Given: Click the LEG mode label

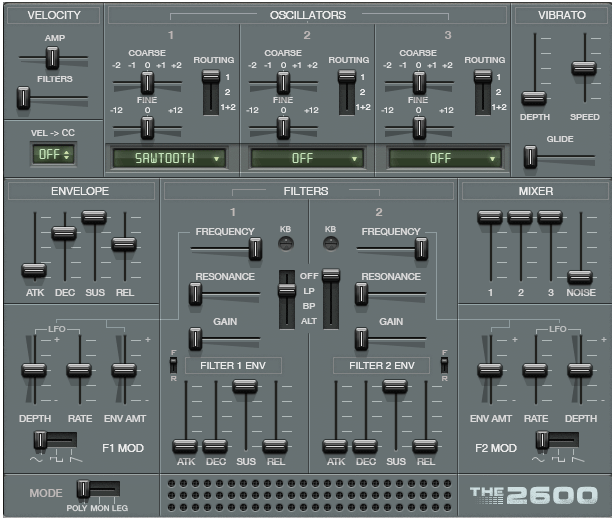Looking at the screenshot, I should point(120,508).
